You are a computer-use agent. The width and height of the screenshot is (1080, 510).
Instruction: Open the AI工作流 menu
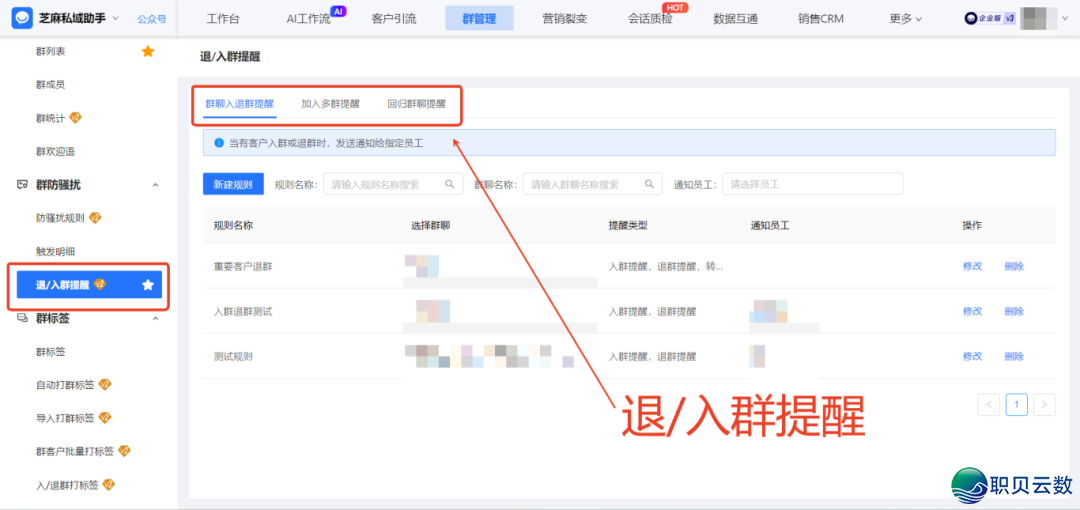click(309, 19)
